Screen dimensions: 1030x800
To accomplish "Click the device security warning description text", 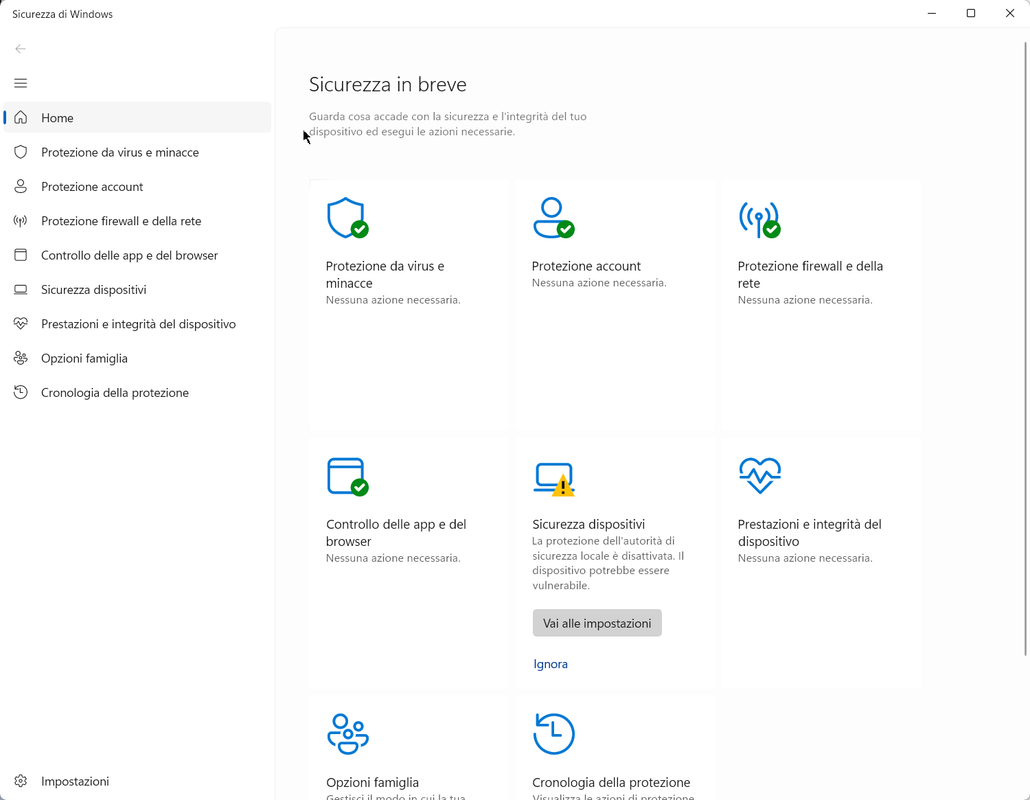I will (x=608, y=563).
